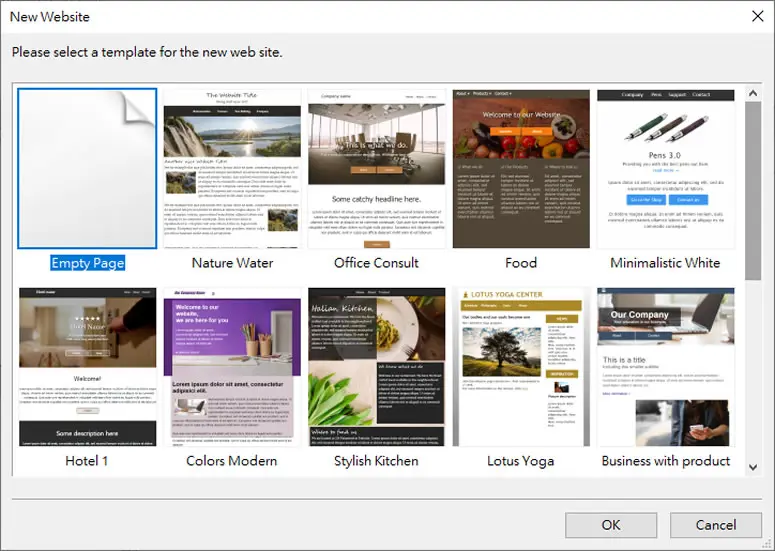This screenshot has height=551, width=775.
Task: Click the Lotus Yoga caption text
Action: coord(520,461)
